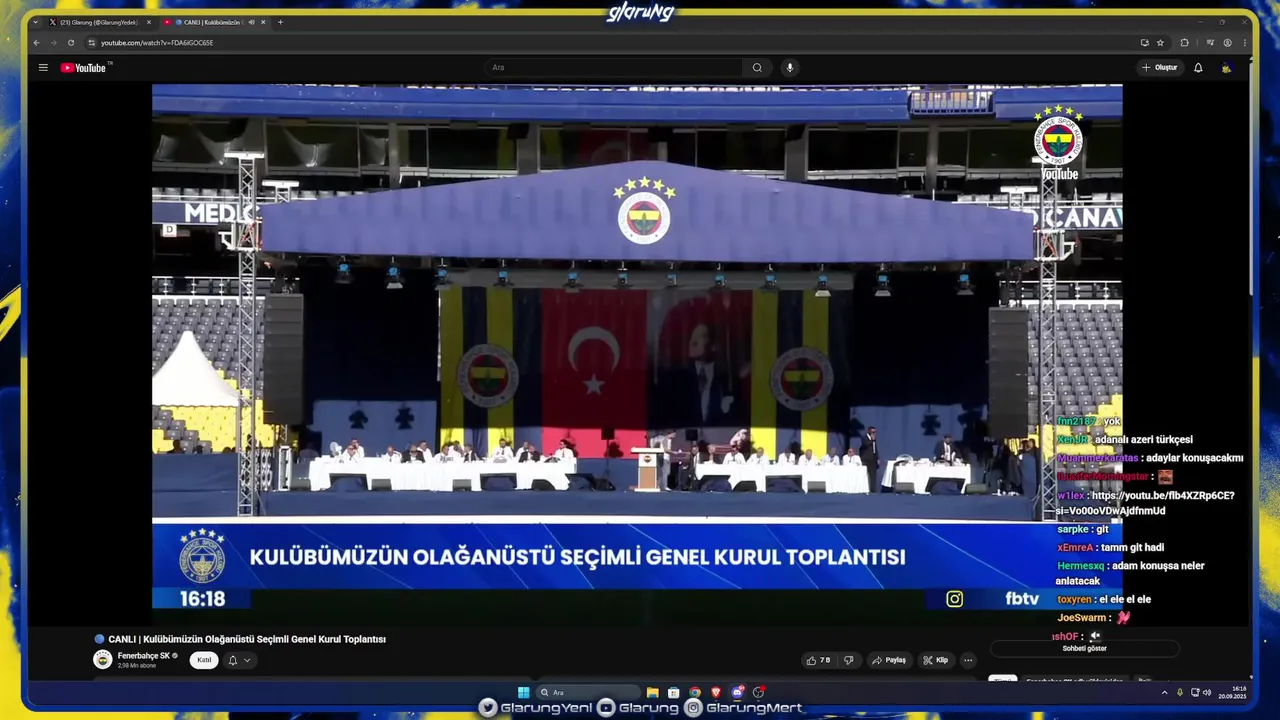This screenshot has width=1280, height=720.
Task: Bookmark this page with the star icon
Action: click(1160, 43)
